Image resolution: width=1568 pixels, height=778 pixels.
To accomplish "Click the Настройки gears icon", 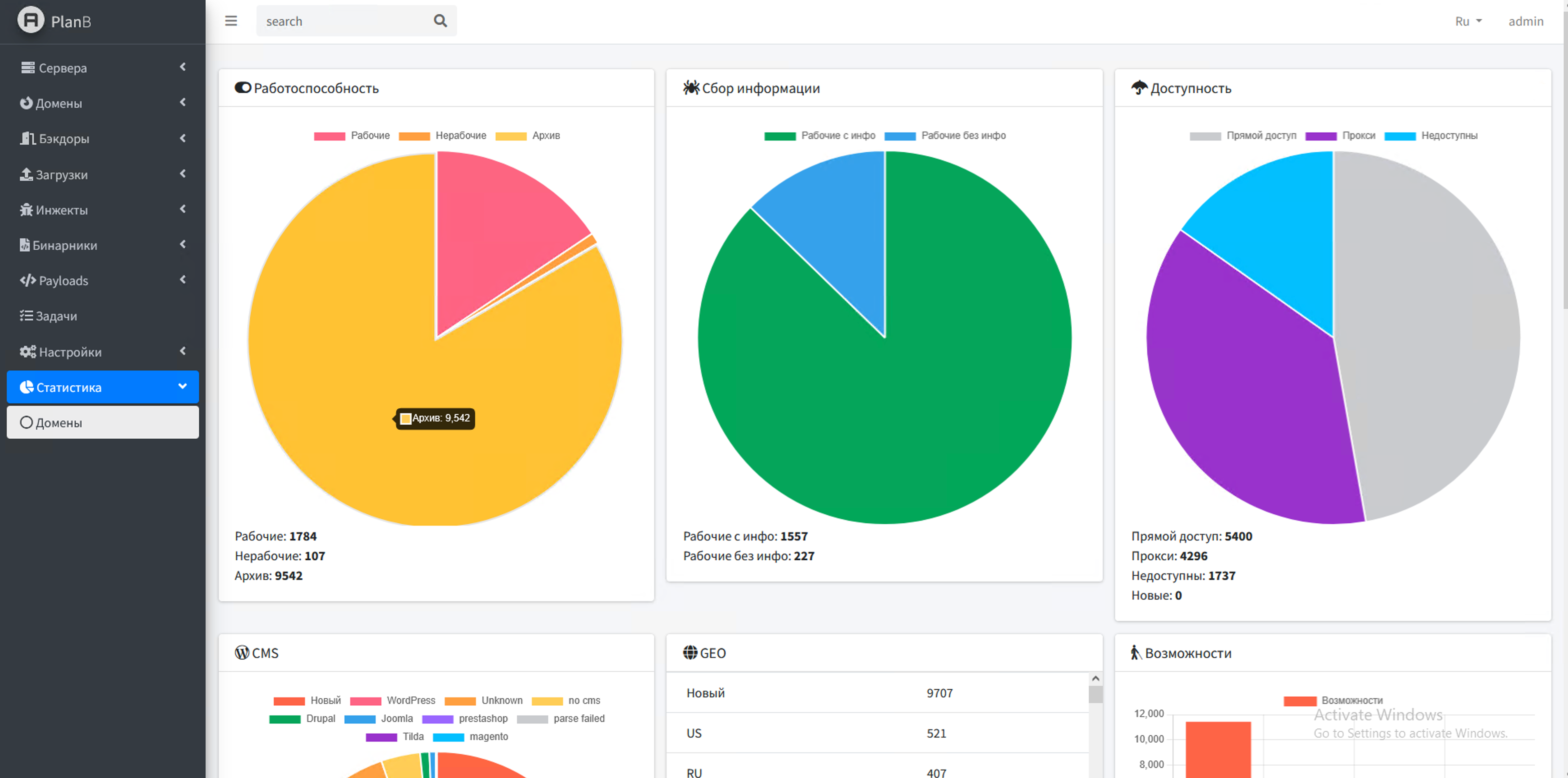I will [x=28, y=352].
